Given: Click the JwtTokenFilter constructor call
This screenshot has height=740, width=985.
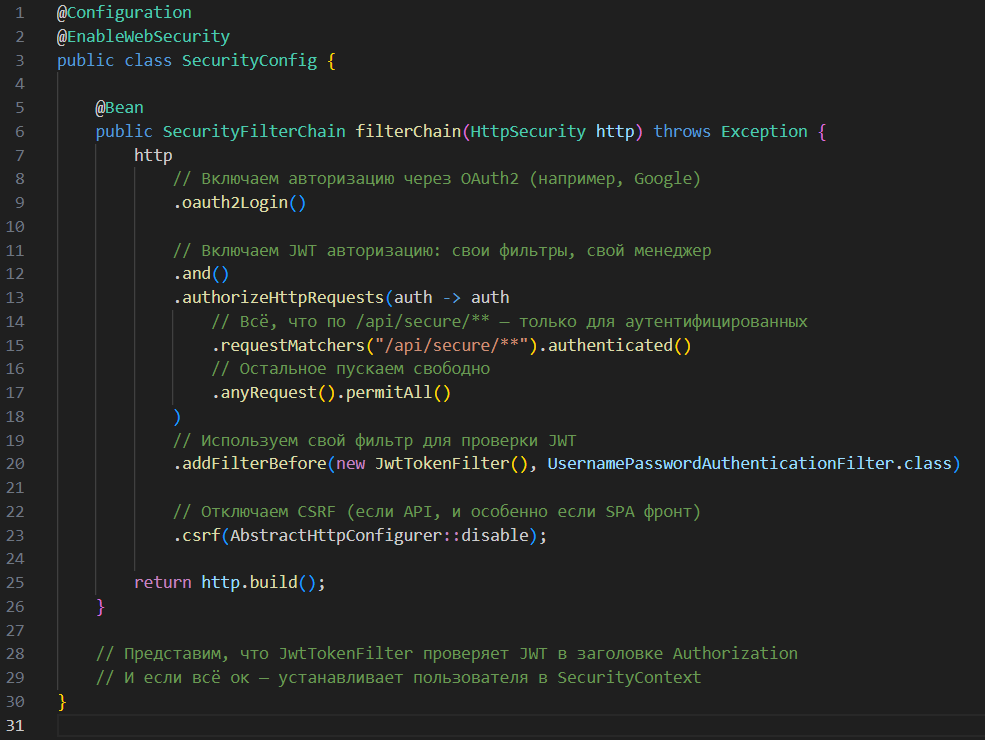Looking at the screenshot, I should tap(452, 464).
